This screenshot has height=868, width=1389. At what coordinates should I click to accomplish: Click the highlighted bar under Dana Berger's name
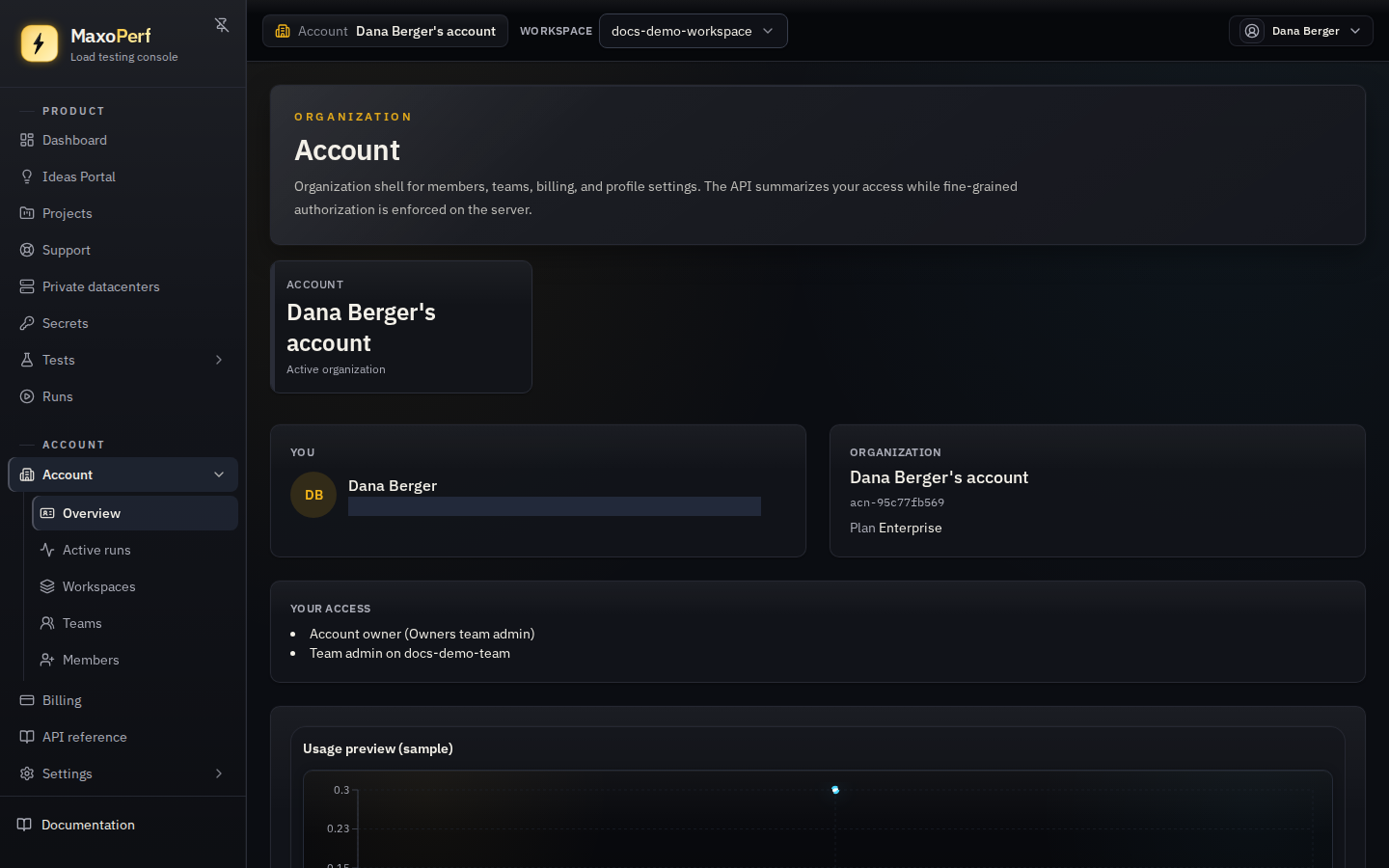coord(555,506)
